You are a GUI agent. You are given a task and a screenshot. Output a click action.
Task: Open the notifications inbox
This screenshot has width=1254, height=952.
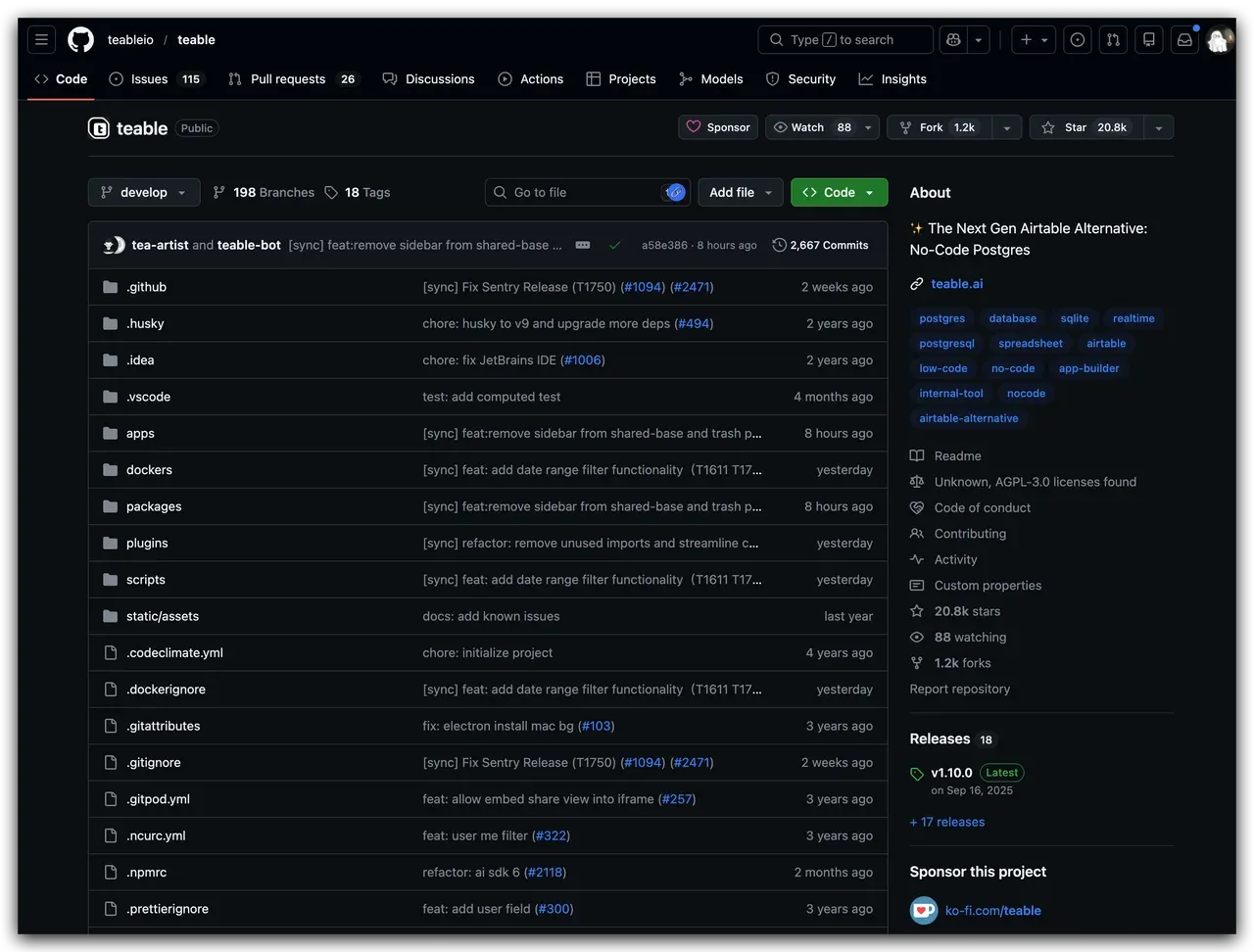[1184, 40]
